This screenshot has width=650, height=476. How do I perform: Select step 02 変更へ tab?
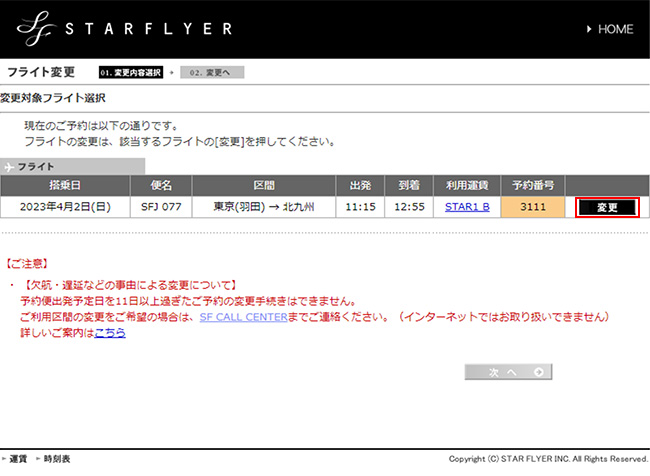pyautogui.click(x=211, y=73)
